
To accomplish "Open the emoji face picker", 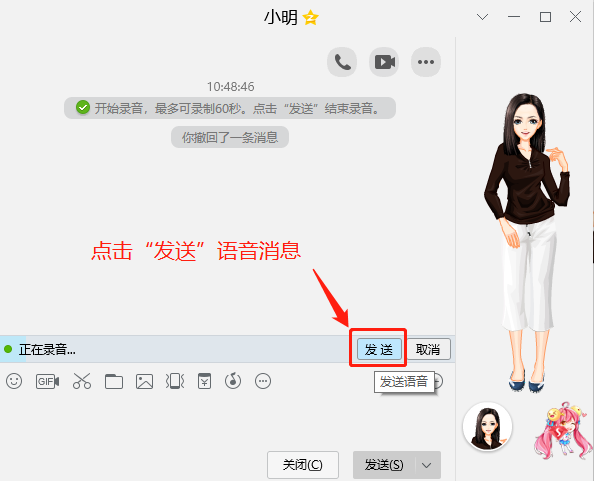I will tap(14, 381).
